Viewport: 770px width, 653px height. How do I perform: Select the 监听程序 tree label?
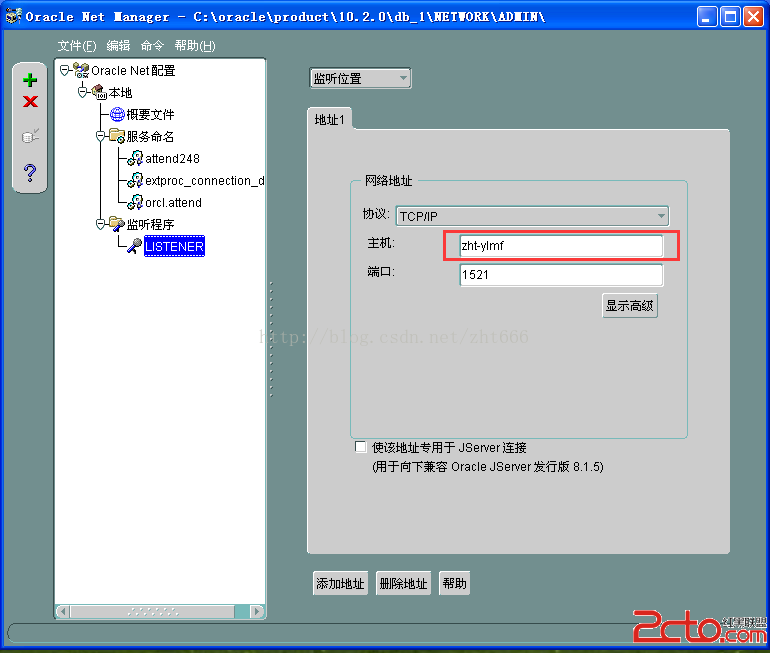[150, 224]
